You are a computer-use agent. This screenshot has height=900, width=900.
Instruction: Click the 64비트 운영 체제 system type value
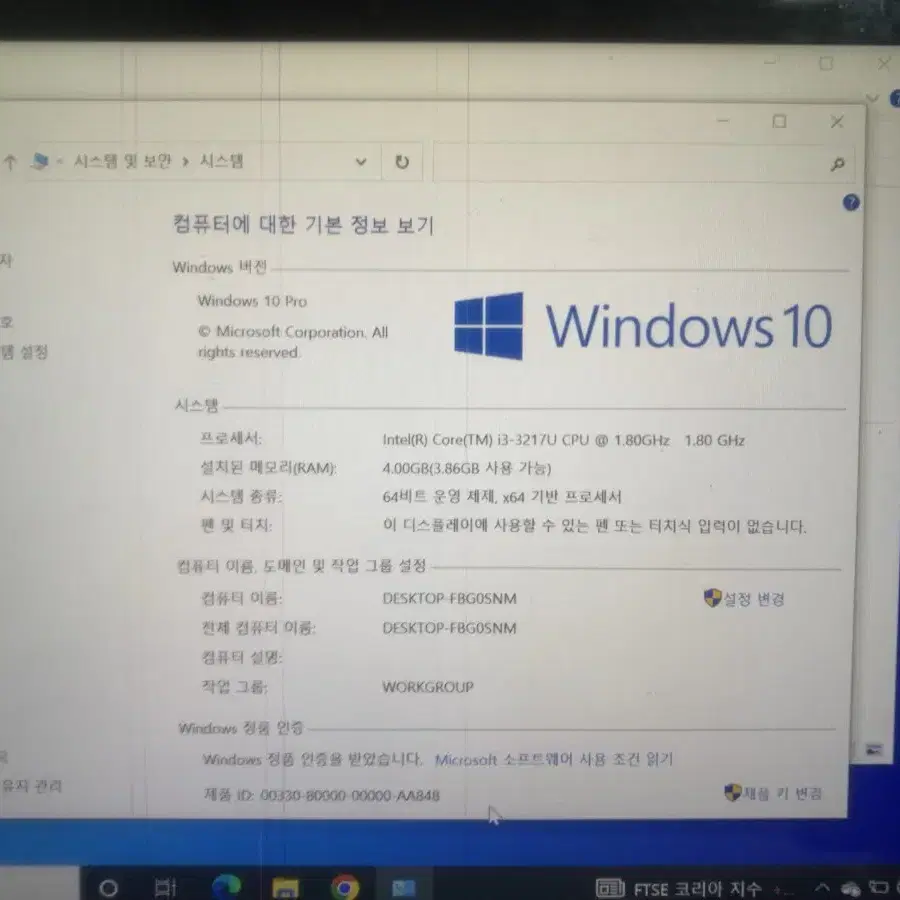click(502, 496)
